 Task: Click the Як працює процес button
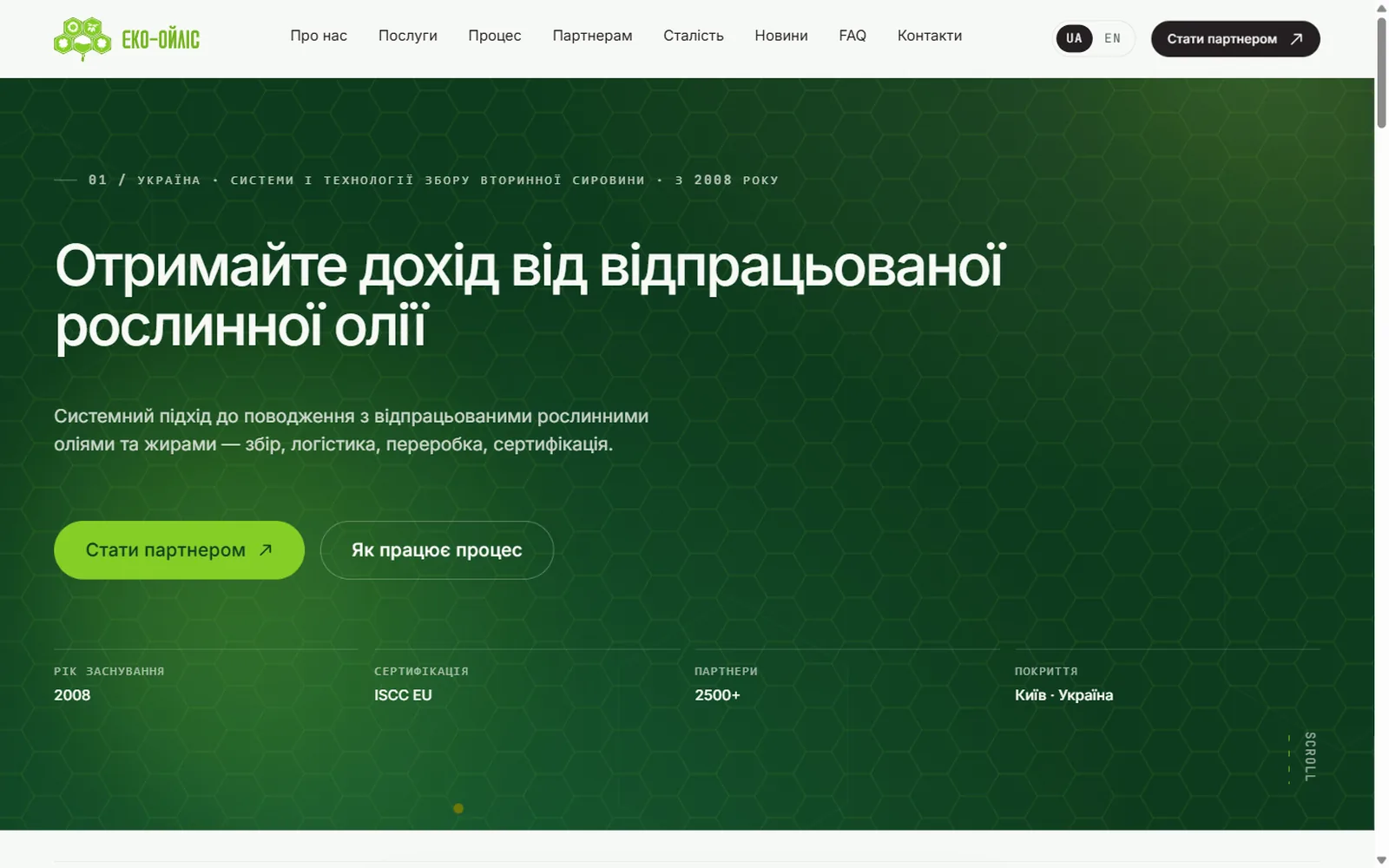pos(437,550)
